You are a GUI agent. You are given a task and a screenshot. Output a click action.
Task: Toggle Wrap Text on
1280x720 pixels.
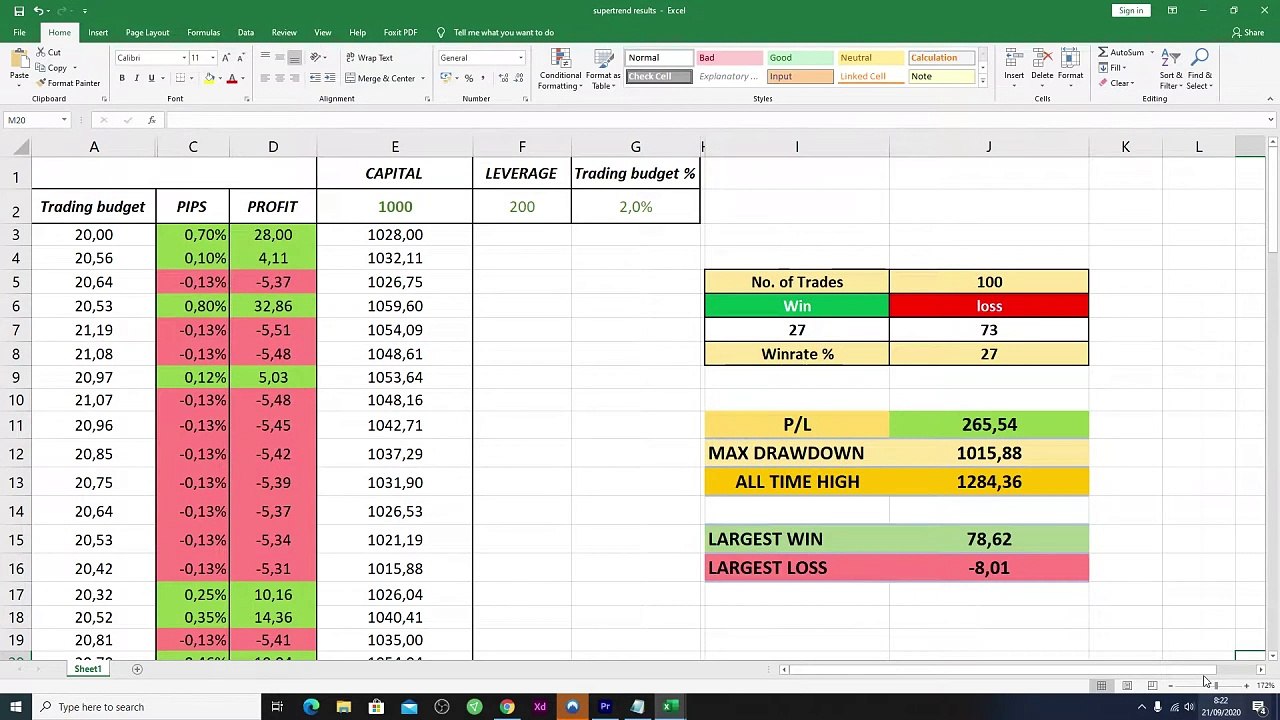(x=369, y=58)
